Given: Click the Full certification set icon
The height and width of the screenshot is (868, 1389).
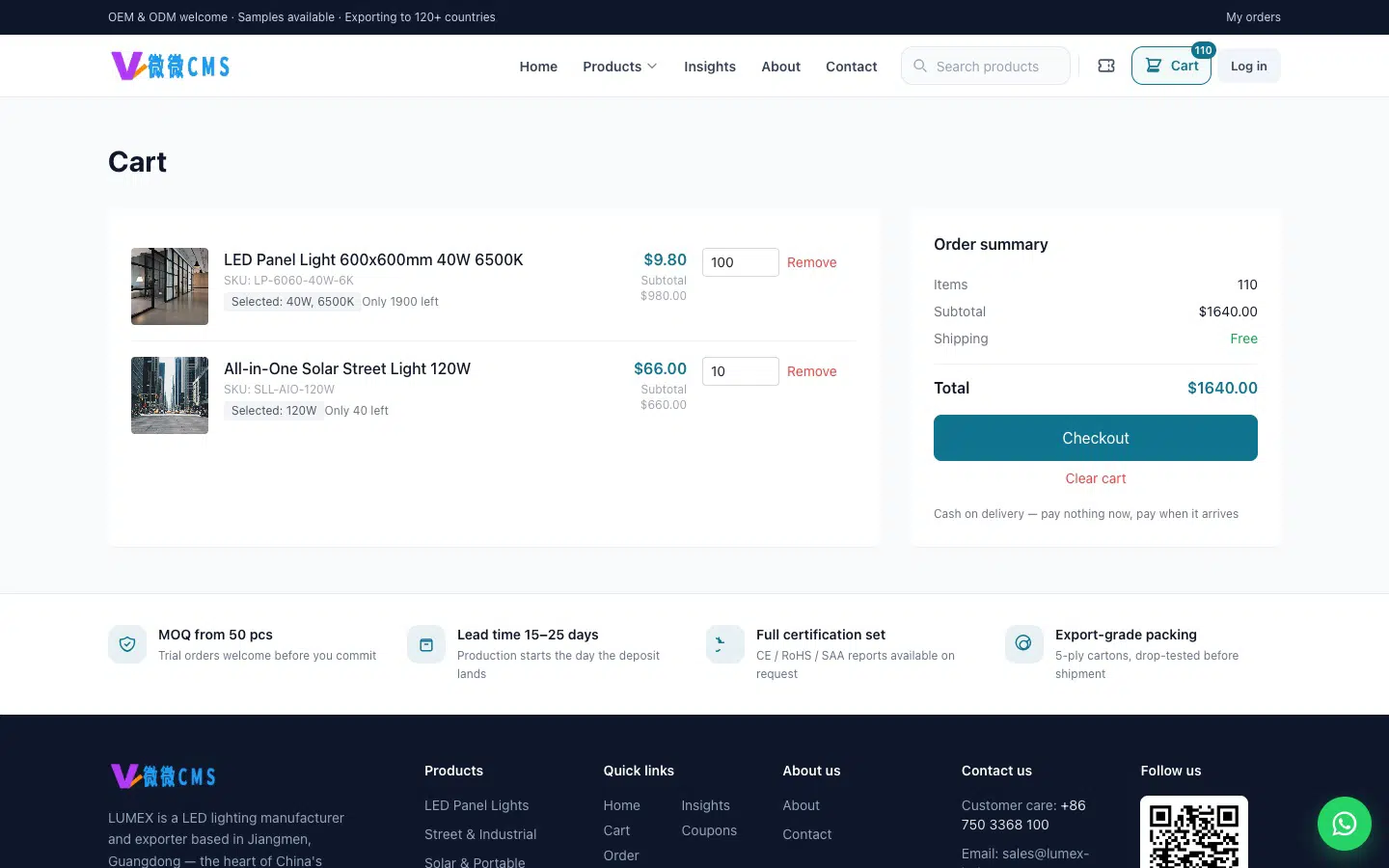Looking at the screenshot, I should [x=725, y=644].
